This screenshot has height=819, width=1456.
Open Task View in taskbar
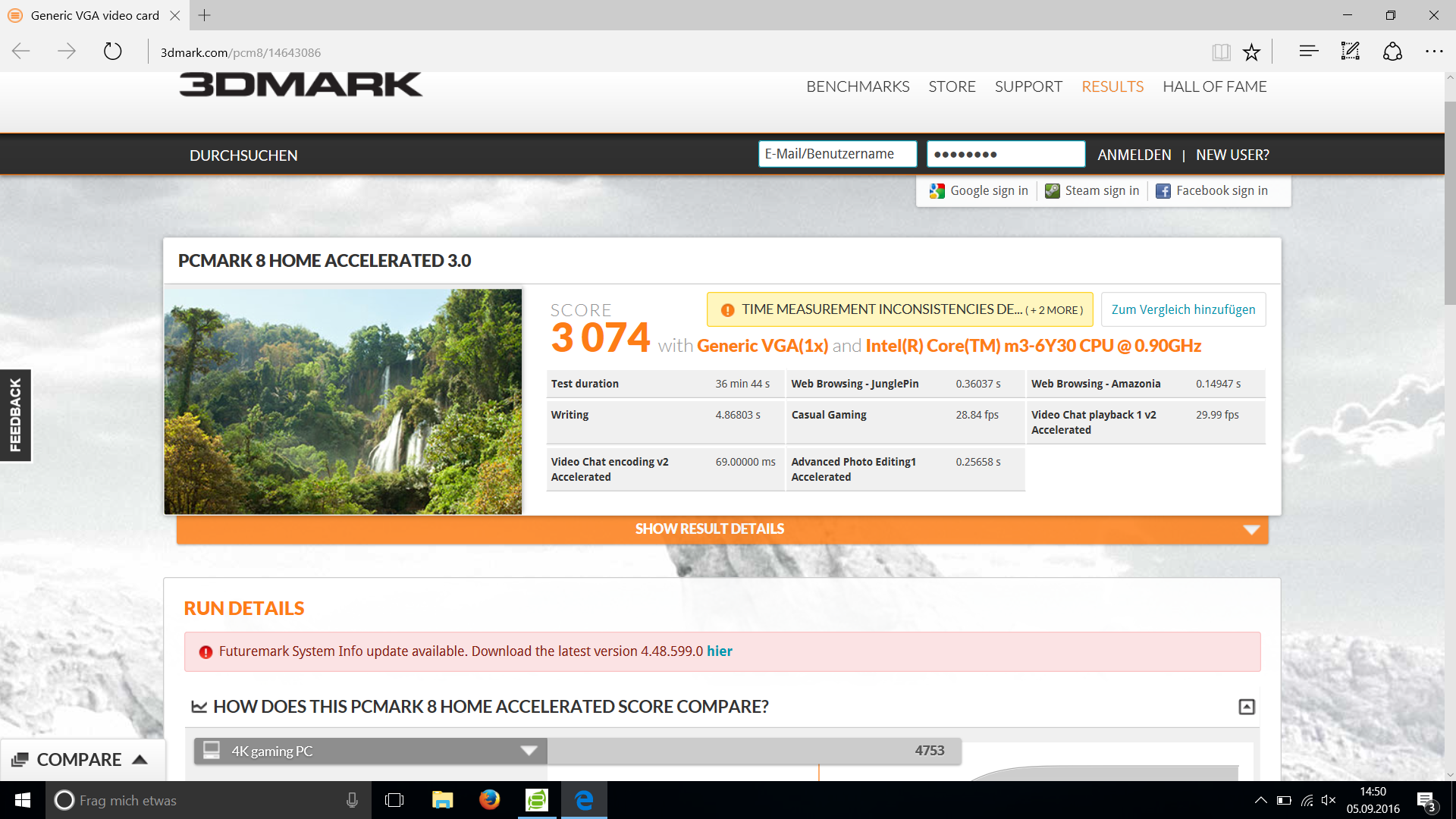point(394,800)
